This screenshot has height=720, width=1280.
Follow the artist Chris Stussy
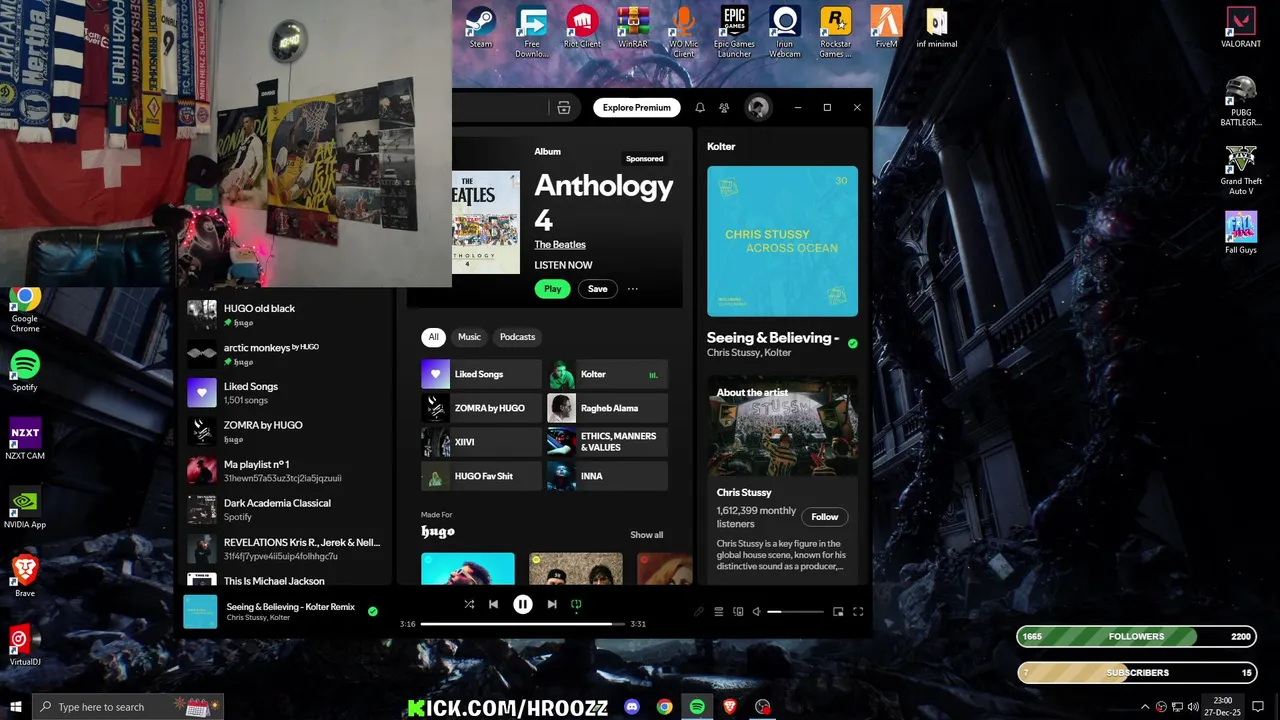[824, 517]
